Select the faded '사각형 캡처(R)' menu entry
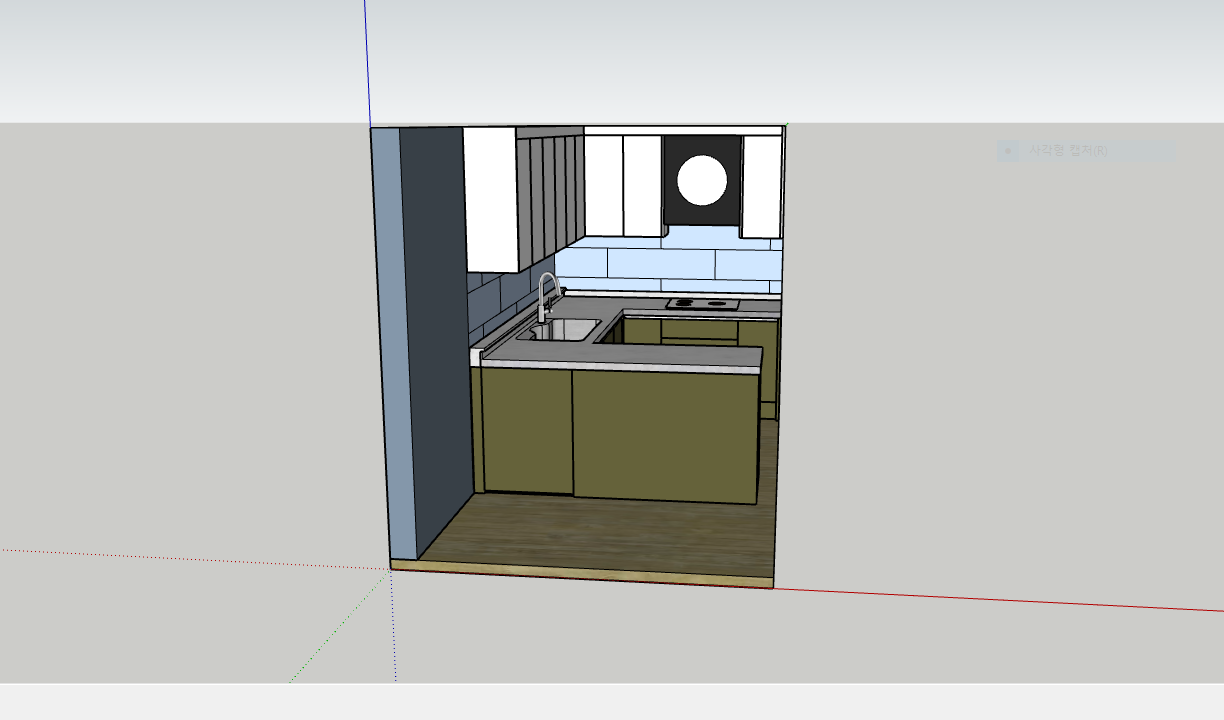The height and width of the screenshot is (720, 1224). point(1084,151)
